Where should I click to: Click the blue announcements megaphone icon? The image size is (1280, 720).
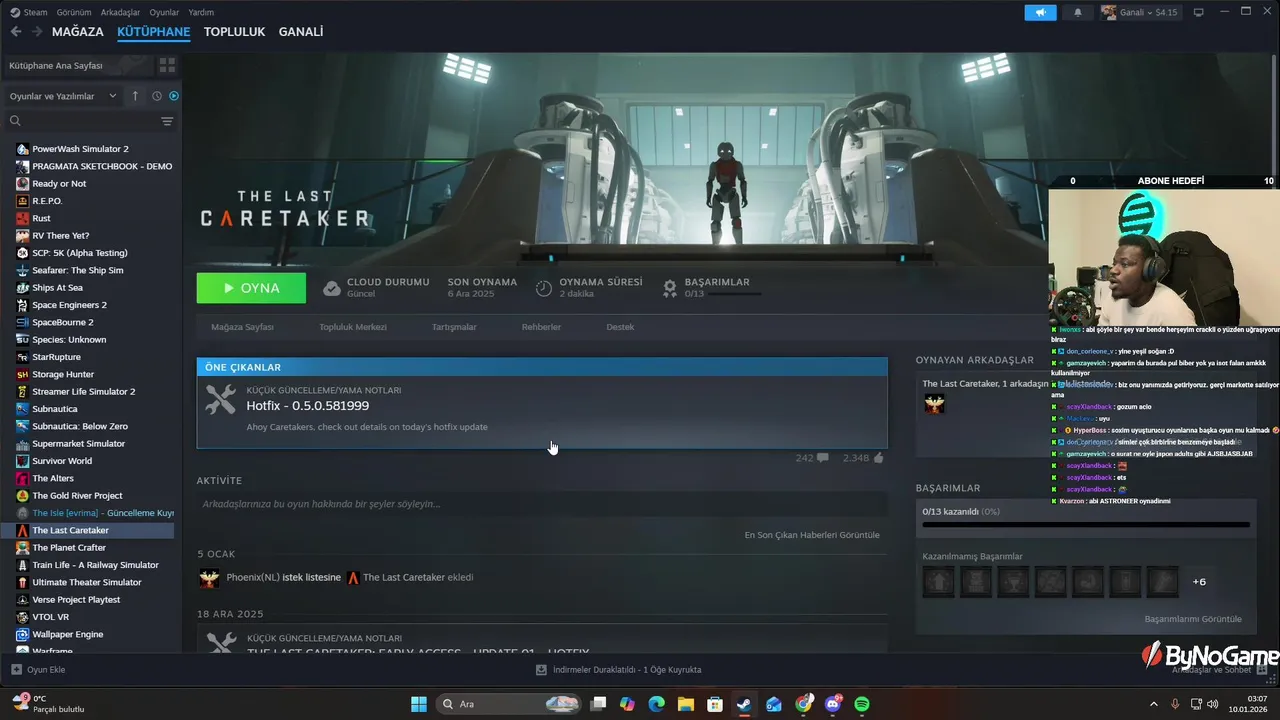point(1040,12)
